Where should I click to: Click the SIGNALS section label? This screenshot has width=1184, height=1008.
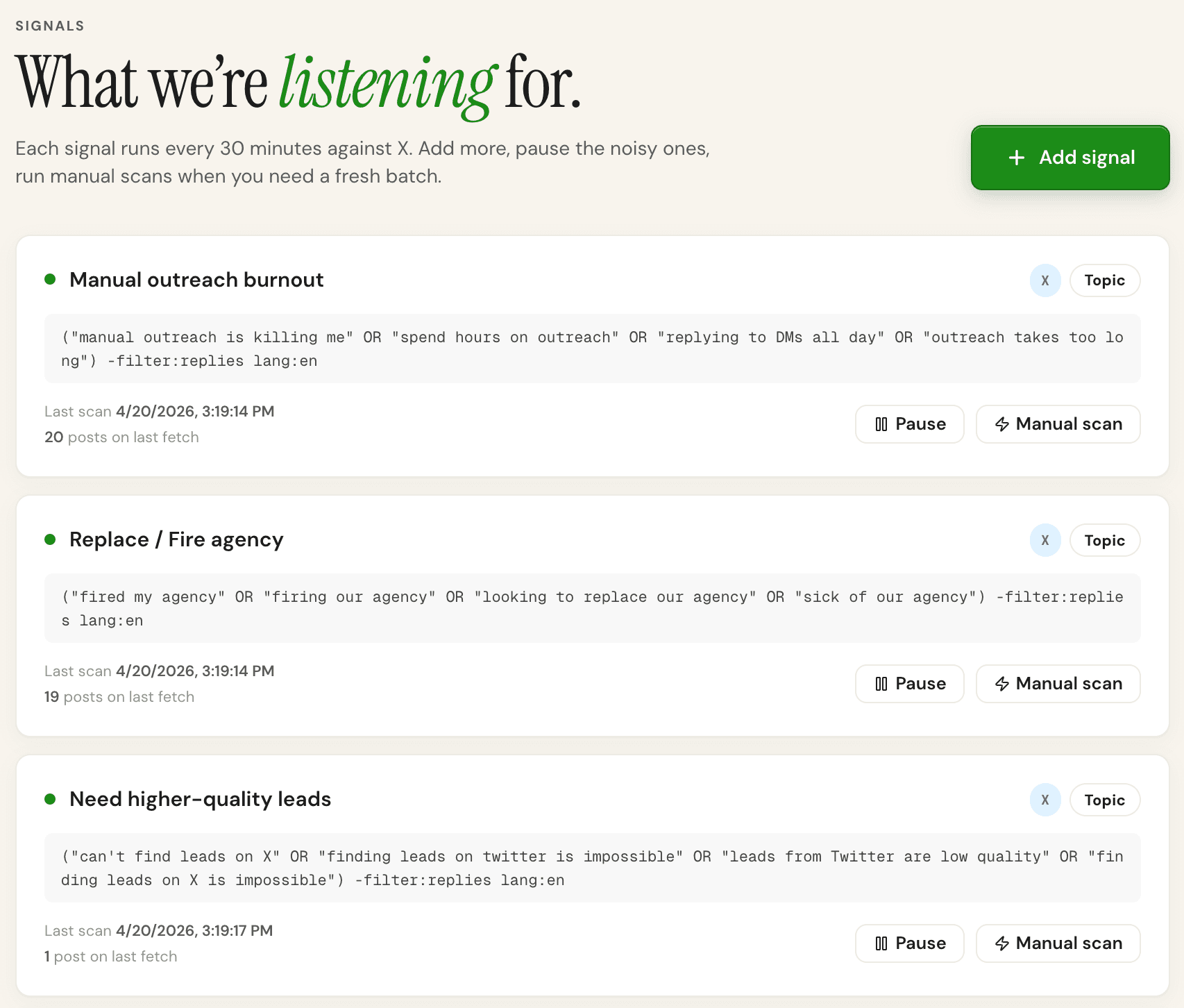[50, 26]
